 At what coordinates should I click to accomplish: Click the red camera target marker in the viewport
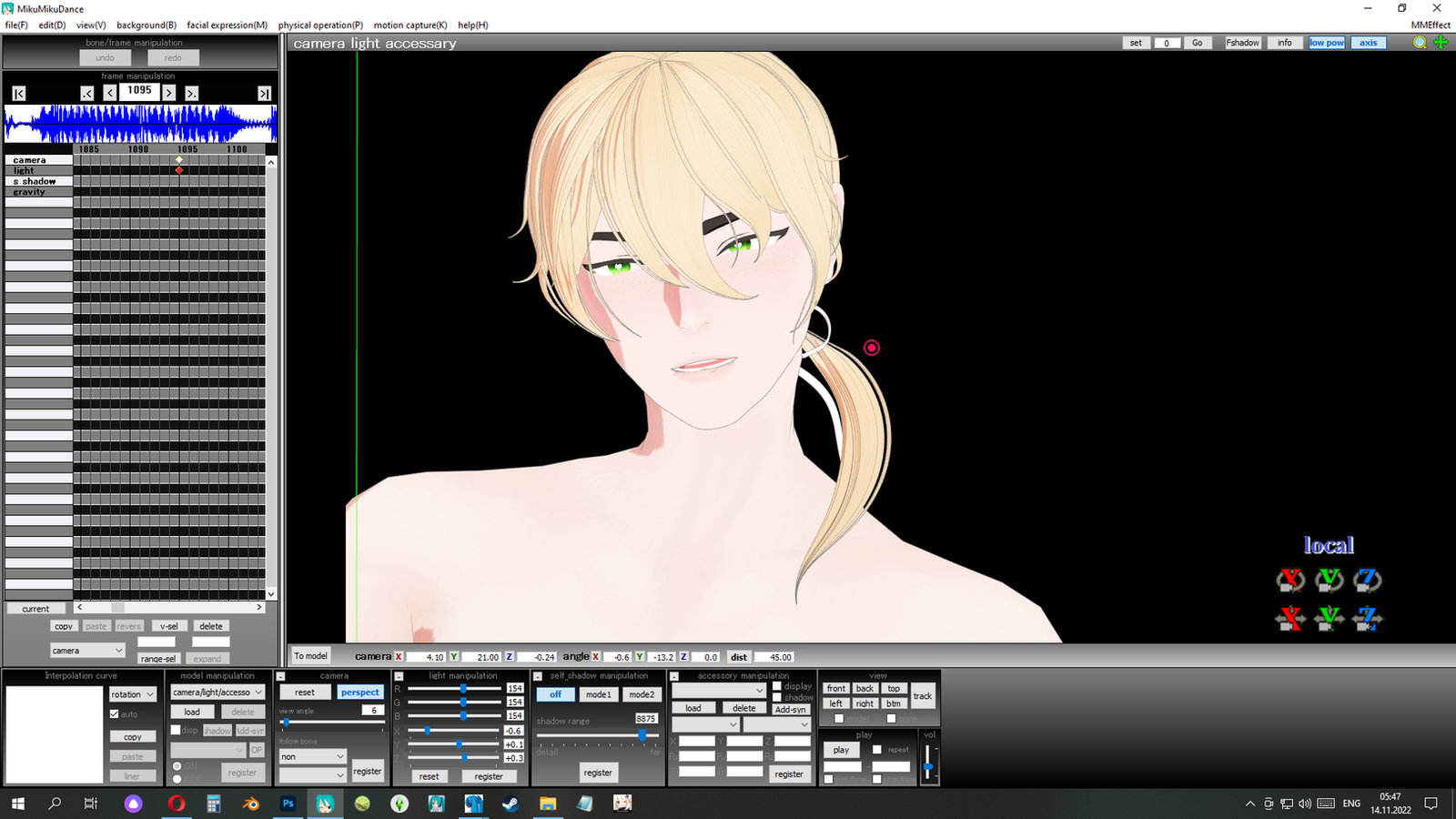click(x=872, y=348)
